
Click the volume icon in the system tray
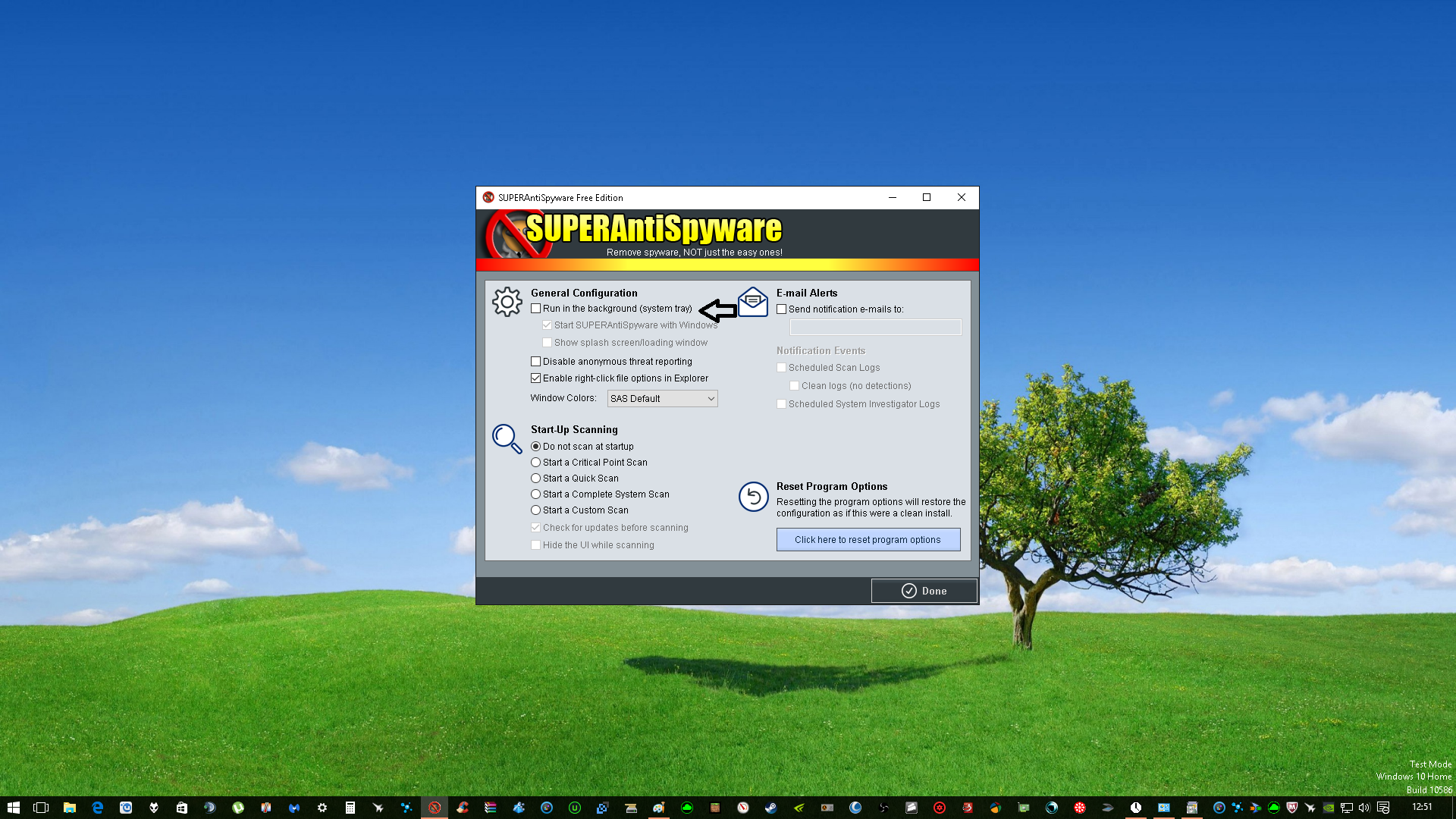[1364, 808]
